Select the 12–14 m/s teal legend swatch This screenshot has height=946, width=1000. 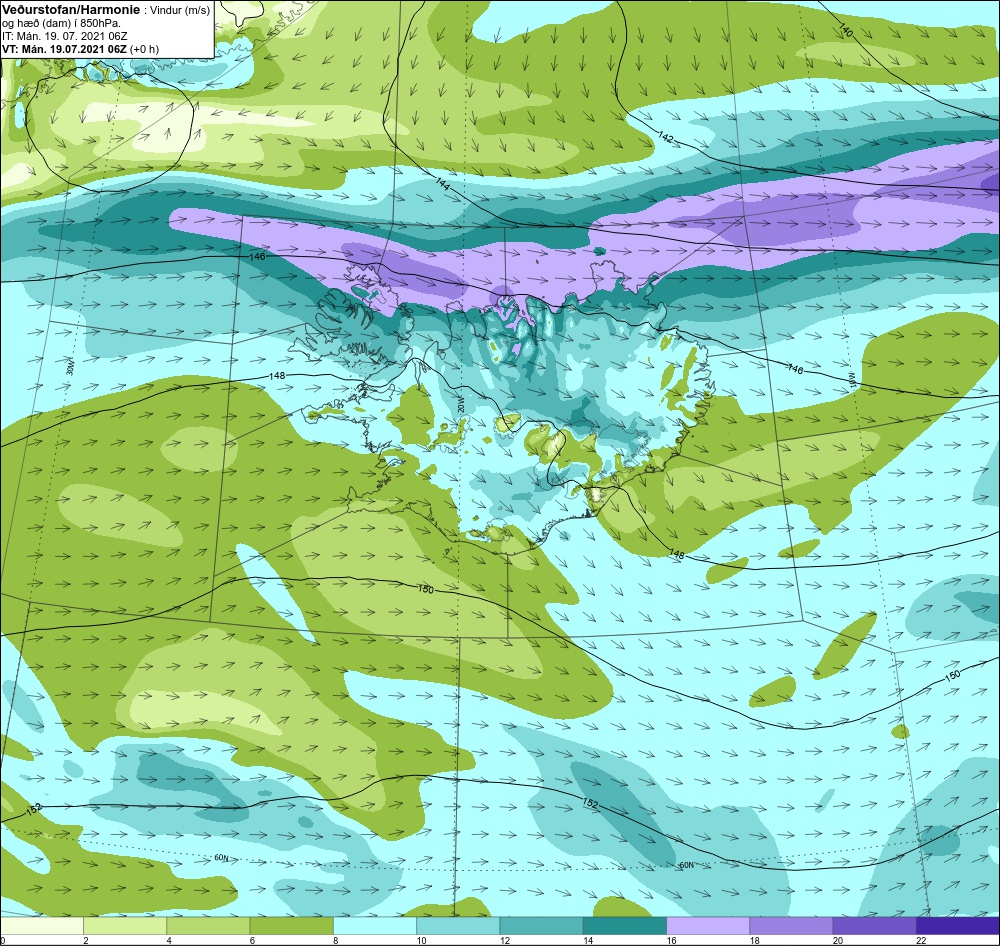coord(541,925)
